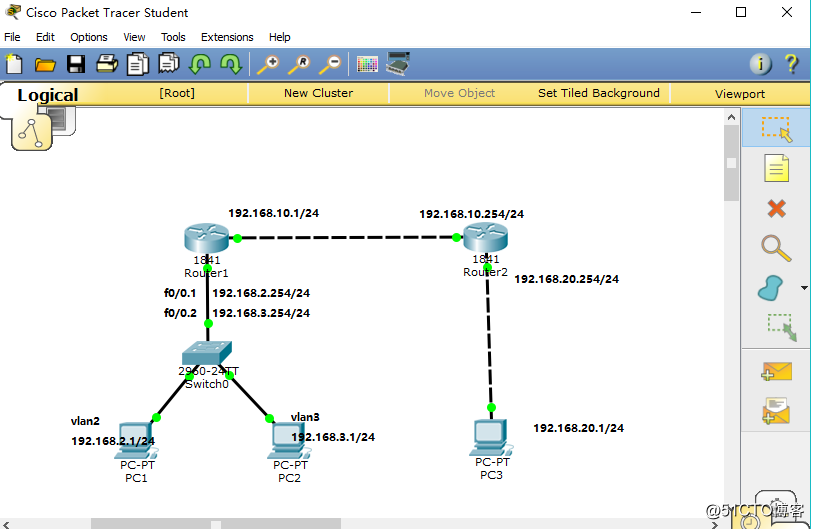Screen dimensions: 814x529
Task: Zoom out with the minus magnifier
Action: tap(330, 65)
